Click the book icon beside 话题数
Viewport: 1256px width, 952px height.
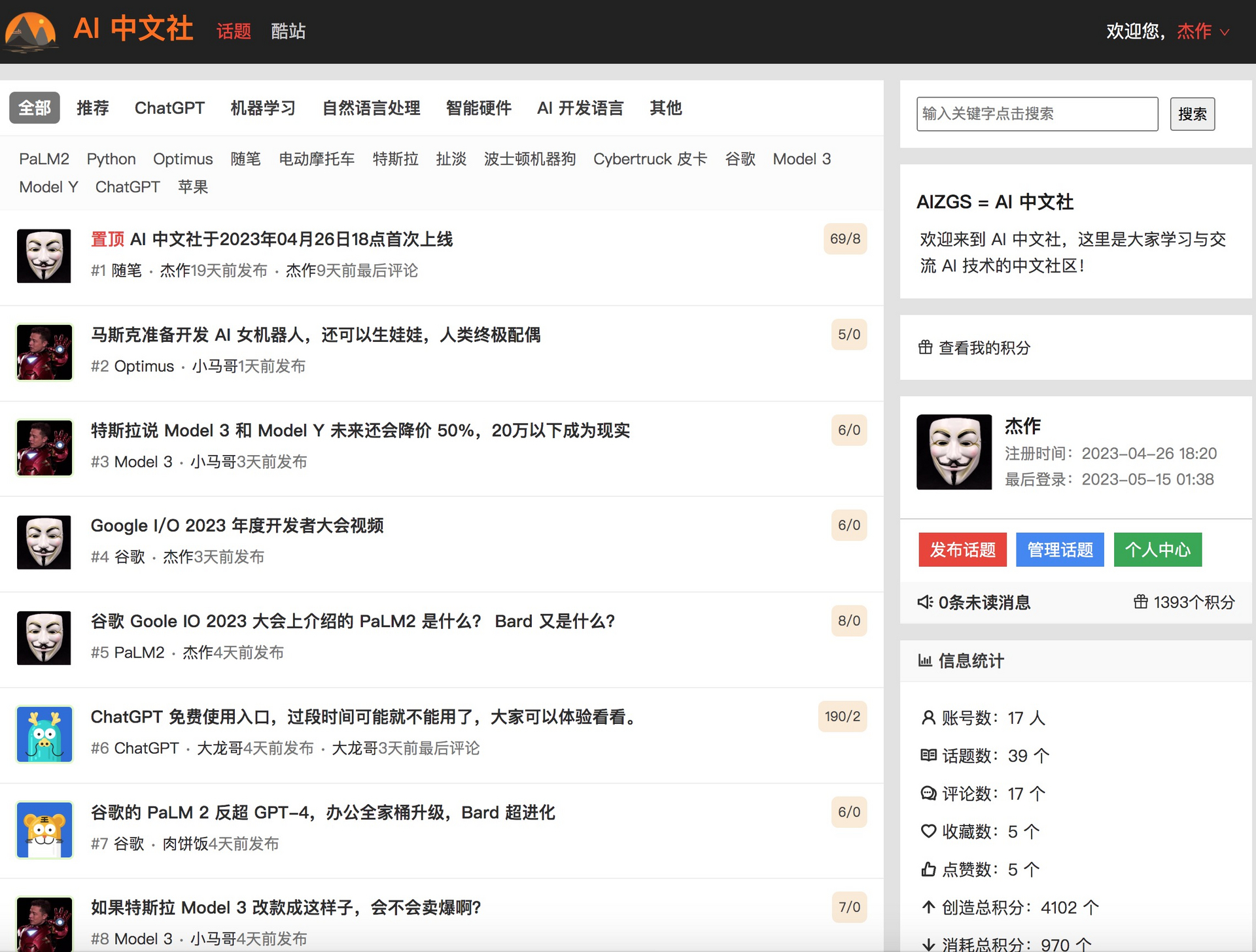tap(928, 756)
